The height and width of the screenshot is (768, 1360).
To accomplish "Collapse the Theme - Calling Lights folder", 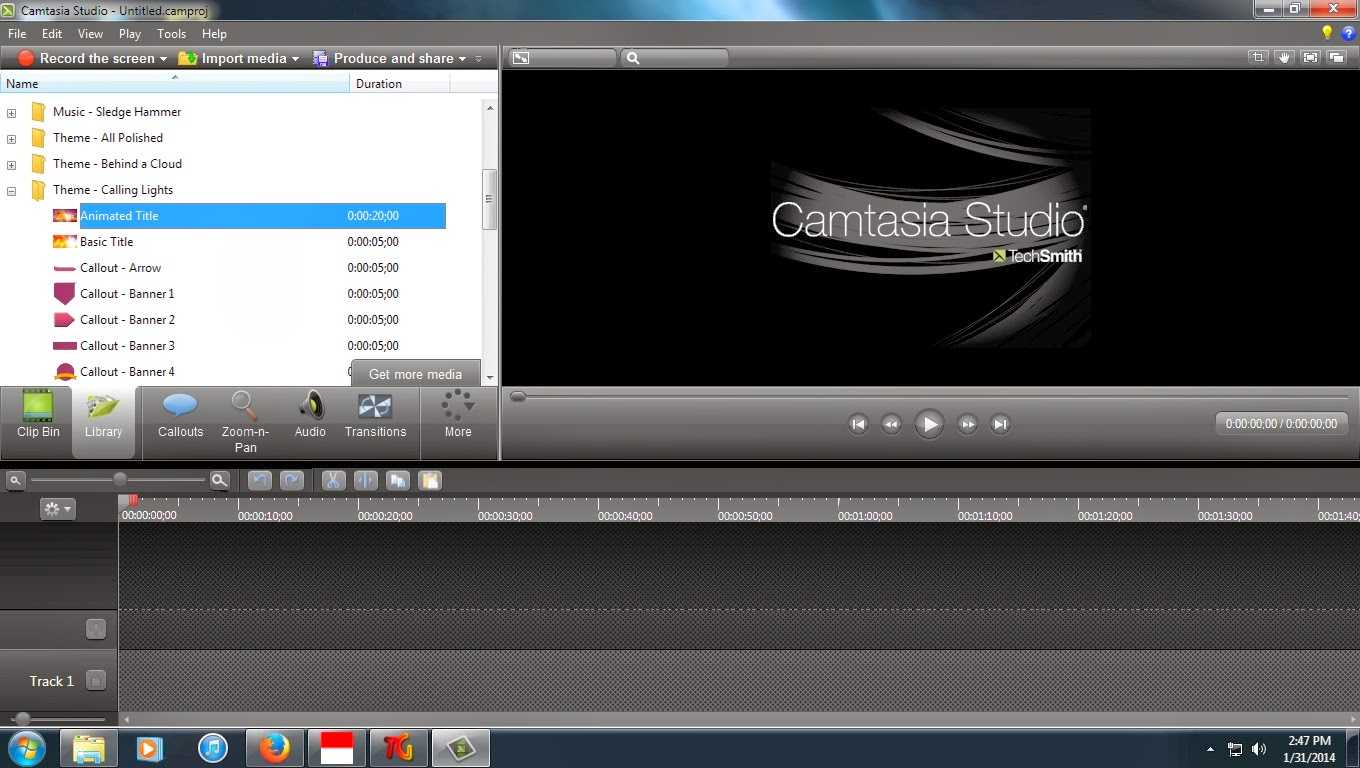I will (11, 191).
